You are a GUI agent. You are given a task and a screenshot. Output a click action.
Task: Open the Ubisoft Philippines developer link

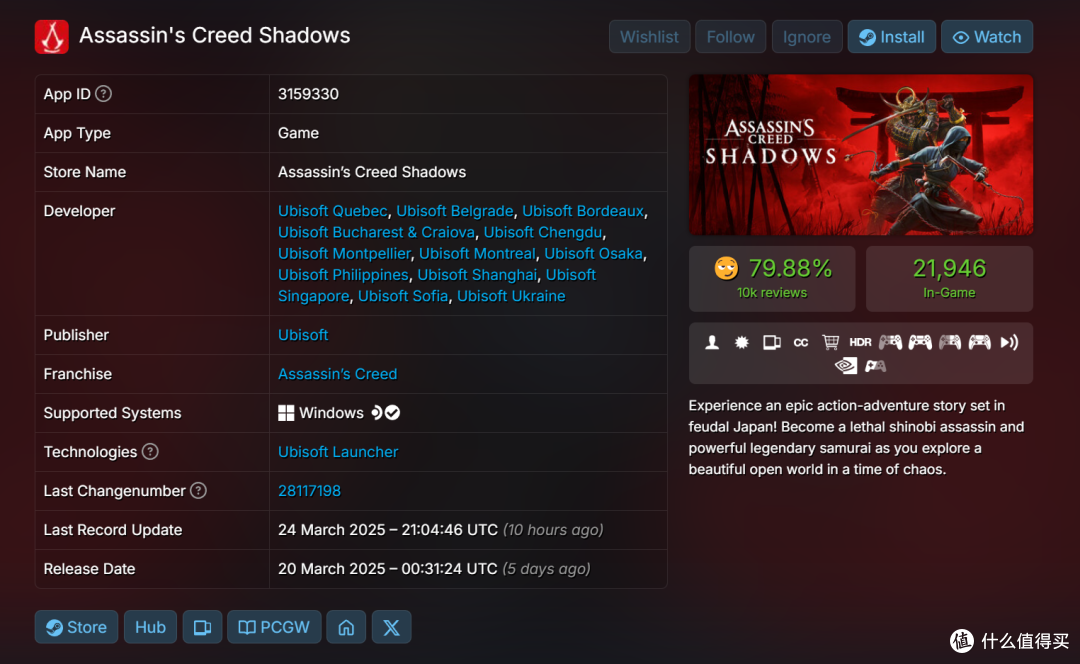(x=343, y=275)
